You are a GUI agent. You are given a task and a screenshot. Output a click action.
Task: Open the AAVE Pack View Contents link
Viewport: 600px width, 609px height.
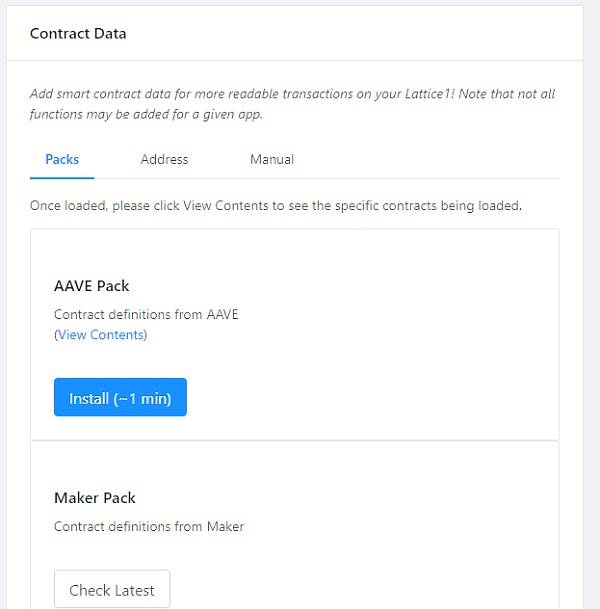(x=101, y=334)
